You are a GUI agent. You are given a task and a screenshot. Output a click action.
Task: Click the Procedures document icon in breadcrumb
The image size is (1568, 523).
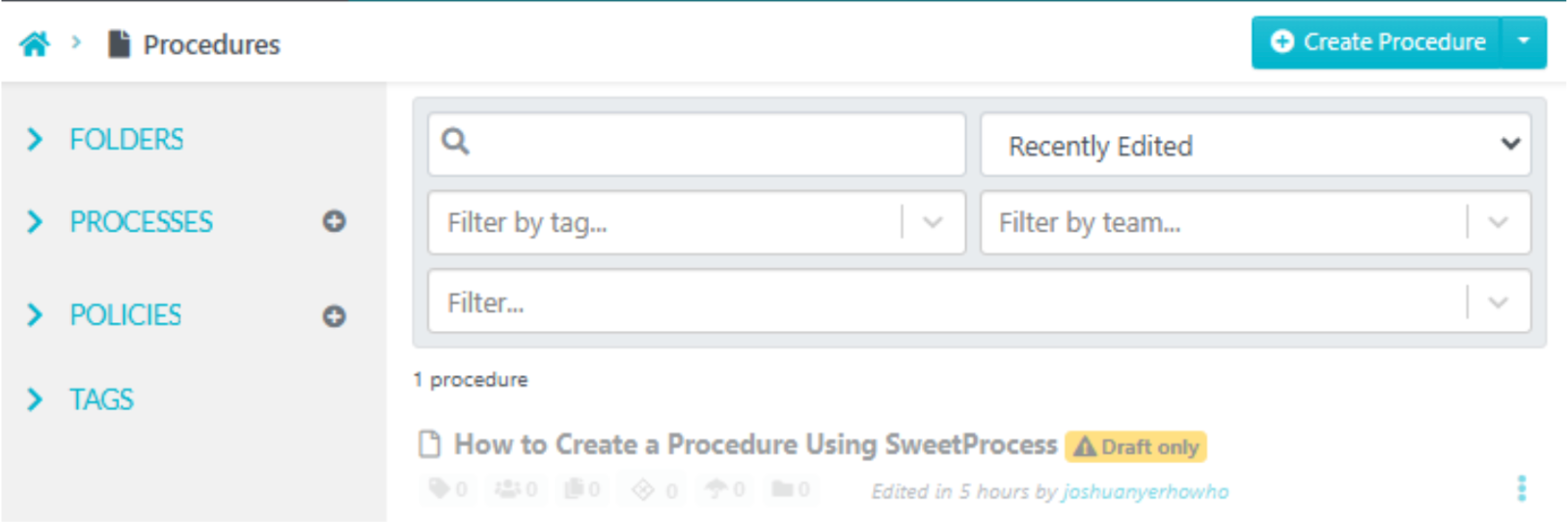(119, 44)
